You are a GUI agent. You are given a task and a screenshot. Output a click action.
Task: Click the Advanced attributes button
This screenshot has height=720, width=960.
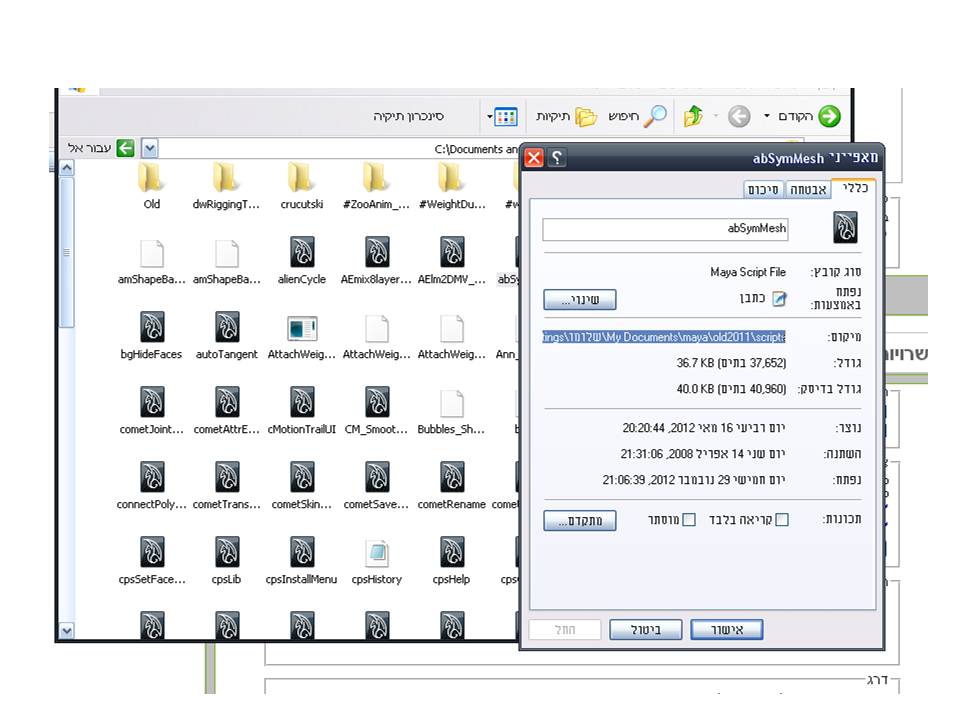point(580,520)
